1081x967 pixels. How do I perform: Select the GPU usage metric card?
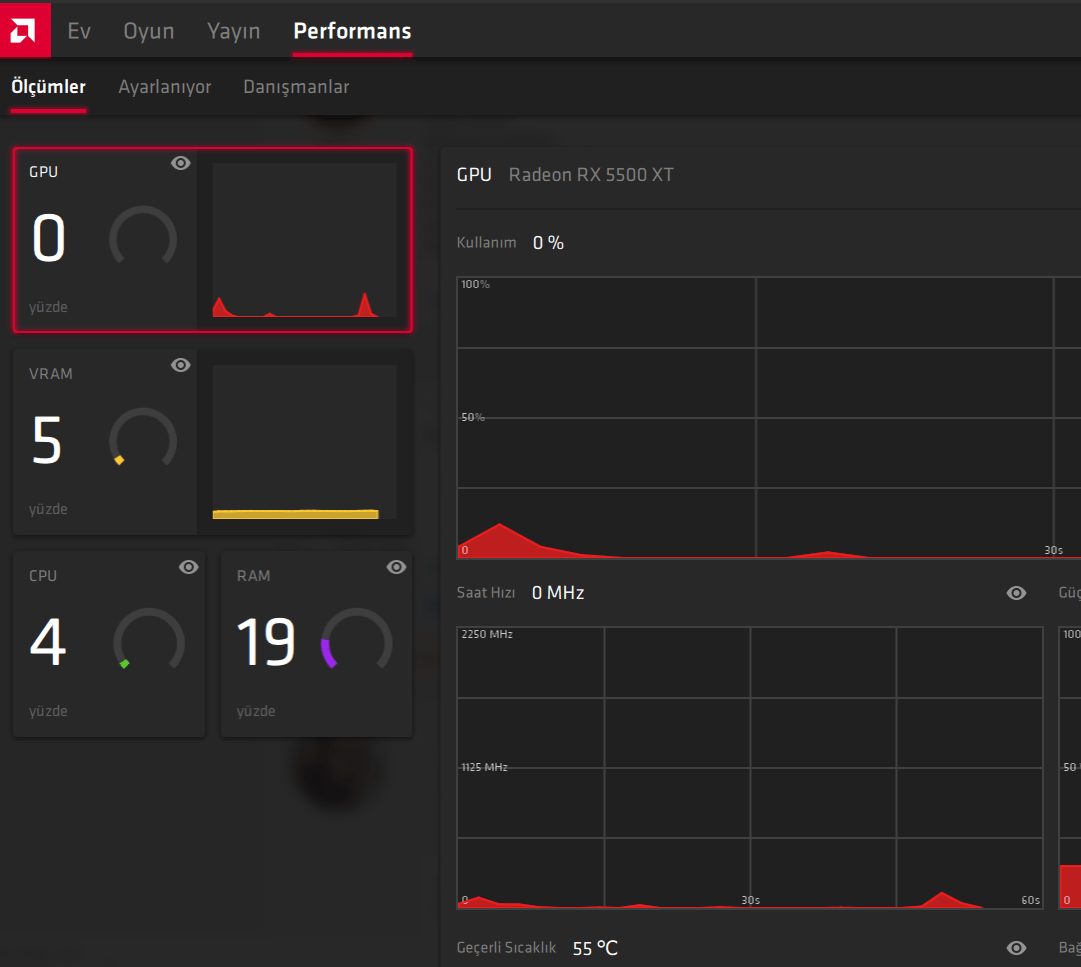(x=213, y=240)
